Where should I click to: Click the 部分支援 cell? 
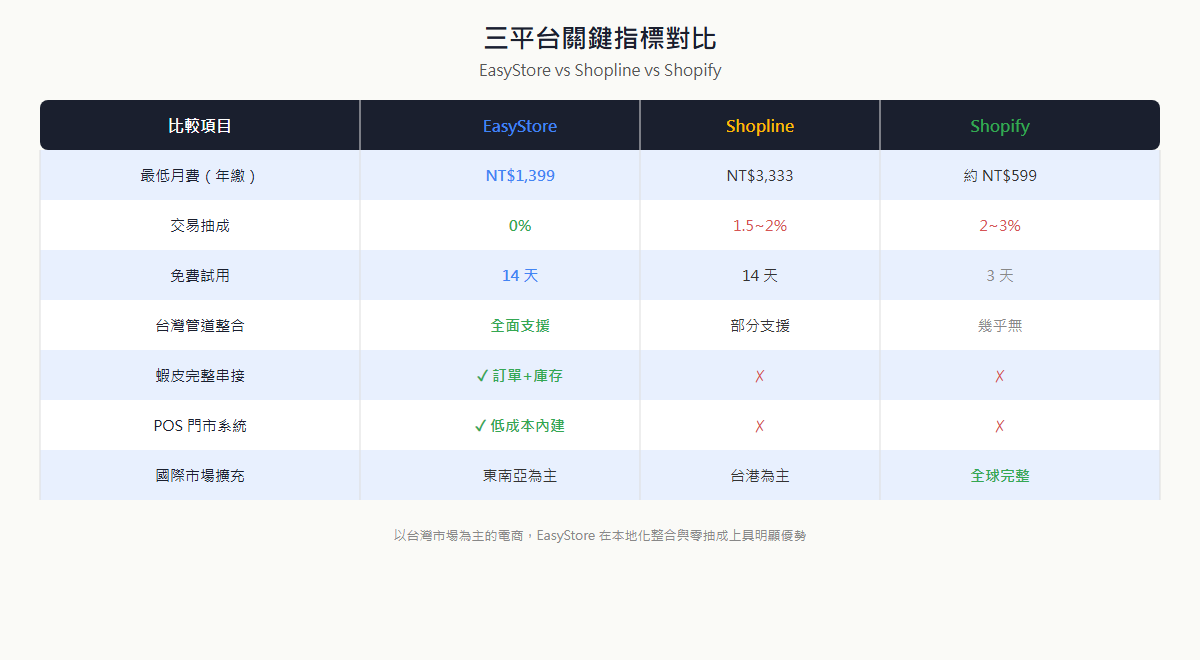(760, 326)
